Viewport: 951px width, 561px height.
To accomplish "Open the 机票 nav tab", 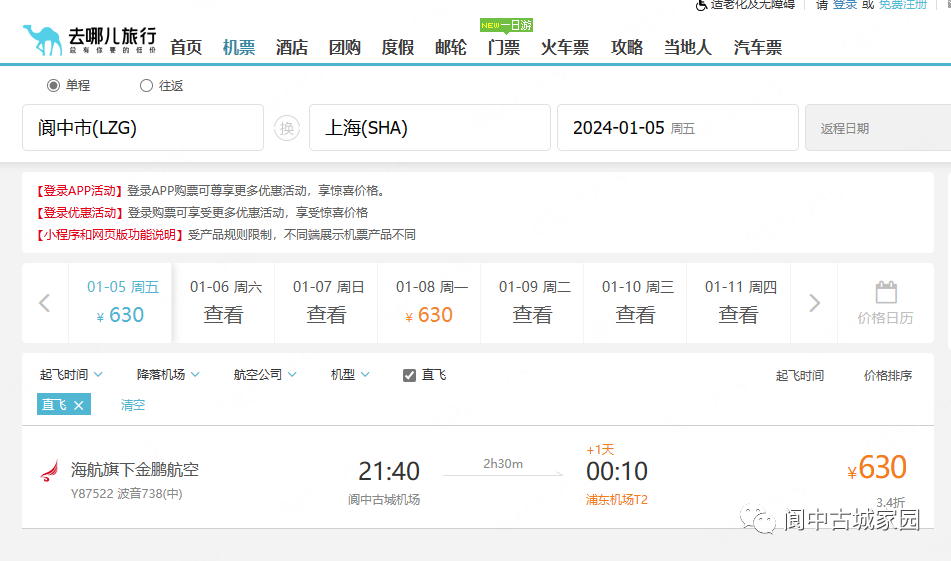I will (x=238, y=47).
